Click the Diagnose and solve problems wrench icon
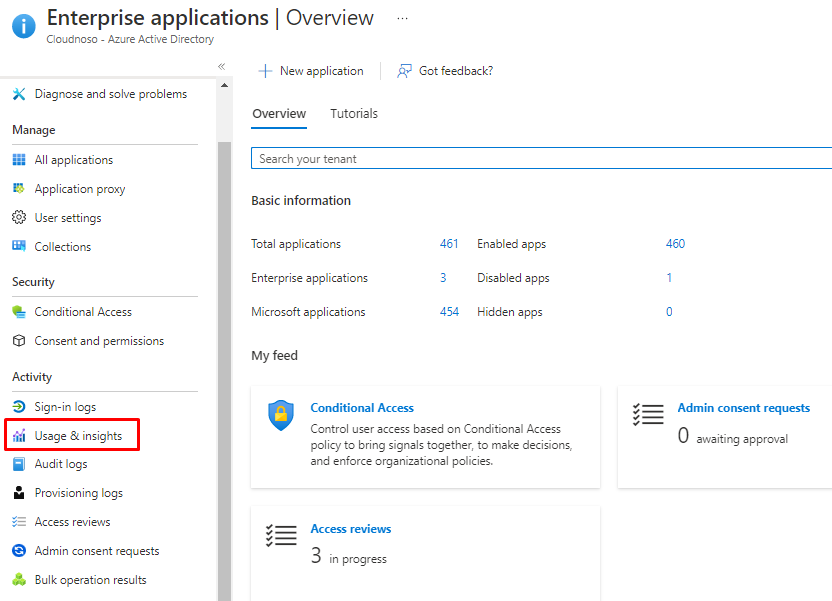The image size is (832, 601). click(19, 94)
